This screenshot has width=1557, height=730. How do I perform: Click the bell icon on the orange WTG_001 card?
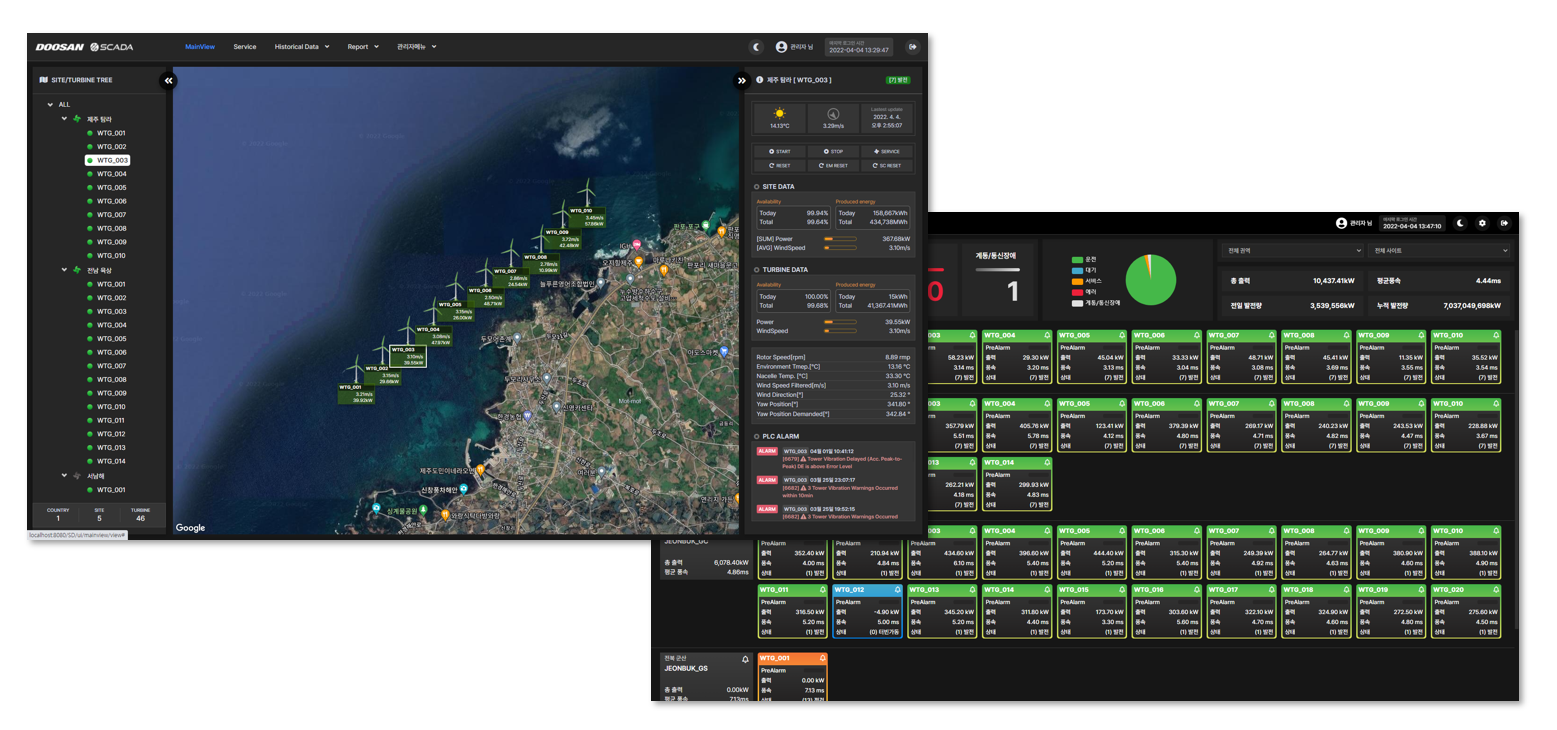point(822,658)
